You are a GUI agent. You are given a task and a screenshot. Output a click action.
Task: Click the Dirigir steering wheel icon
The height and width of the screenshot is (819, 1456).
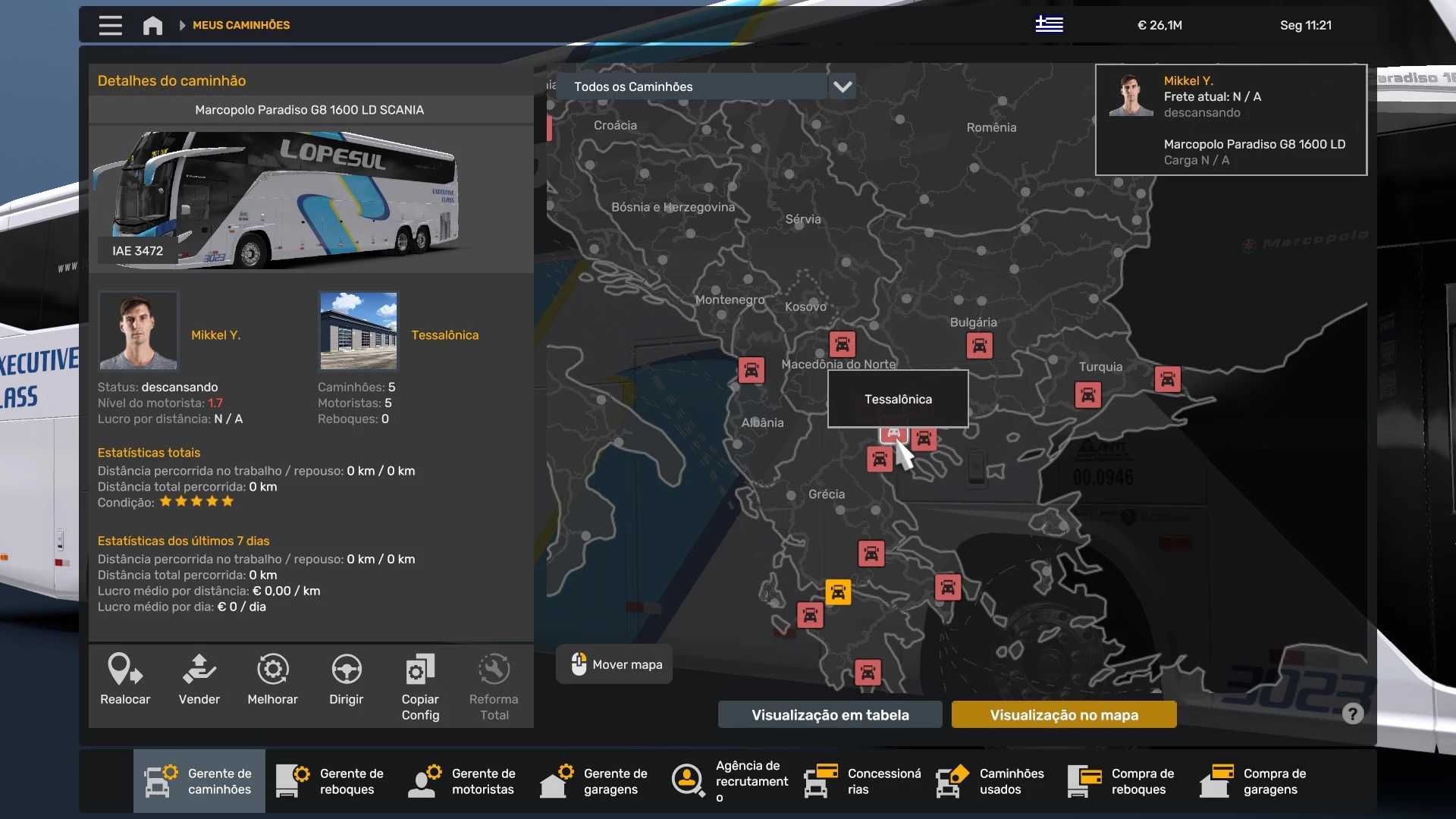(x=347, y=670)
